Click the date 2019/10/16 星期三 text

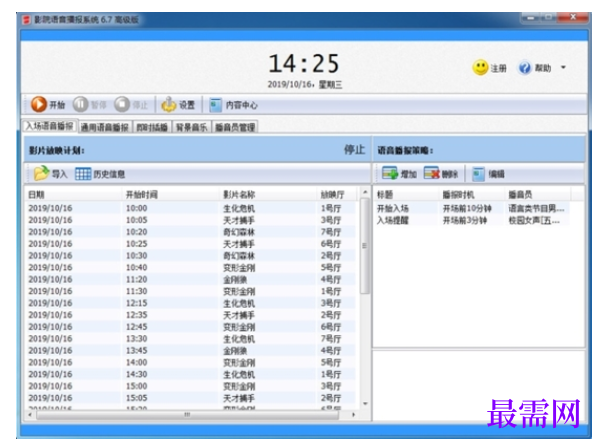pyautogui.click(x=304, y=84)
